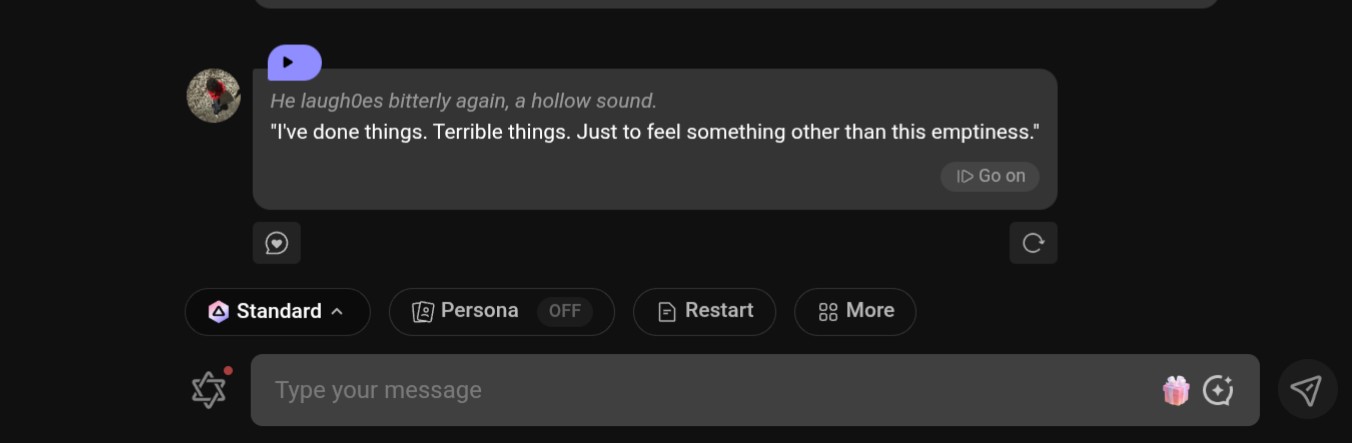
Task: Open the More options menu
Action: [x=855, y=312]
